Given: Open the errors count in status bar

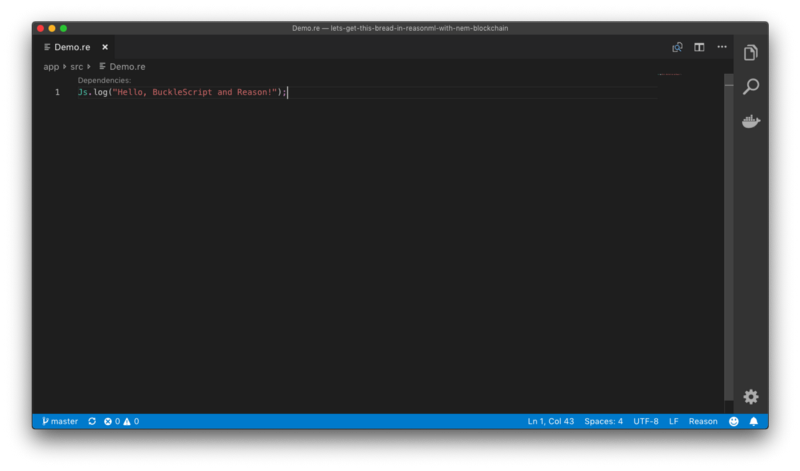Looking at the screenshot, I should click(112, 421).
